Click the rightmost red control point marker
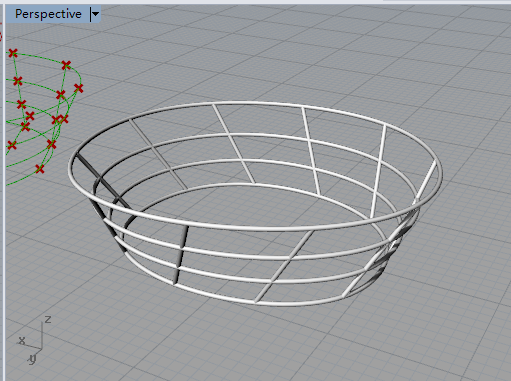511x381 pixels. pos(79,88)
